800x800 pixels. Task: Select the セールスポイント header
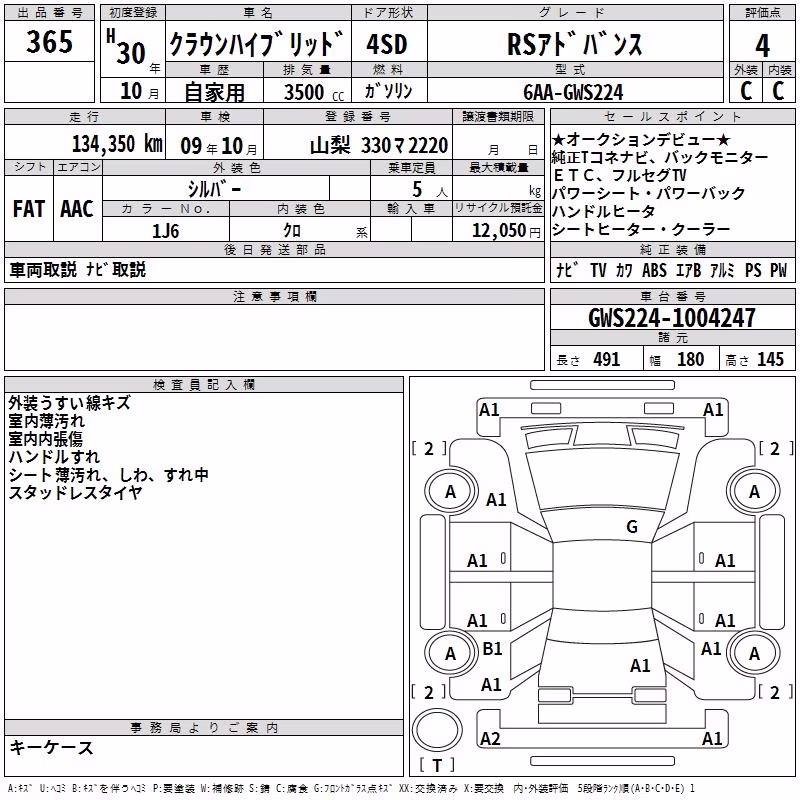tap(672, 117)
